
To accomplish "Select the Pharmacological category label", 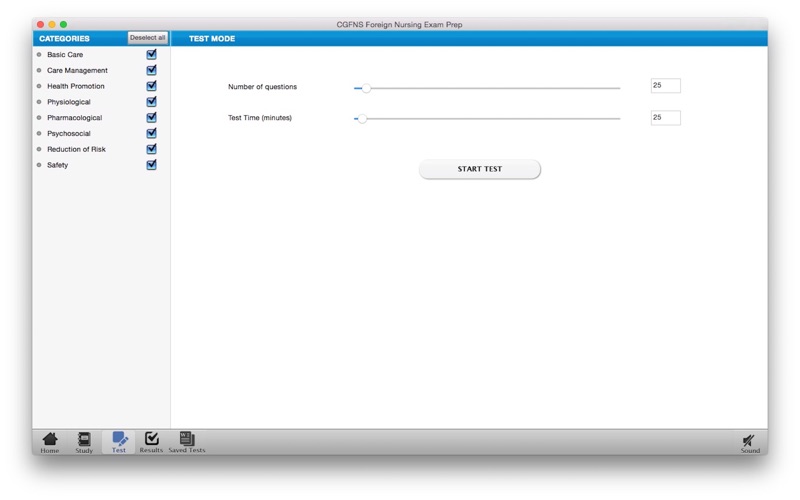I will click(x=74, y=118).
